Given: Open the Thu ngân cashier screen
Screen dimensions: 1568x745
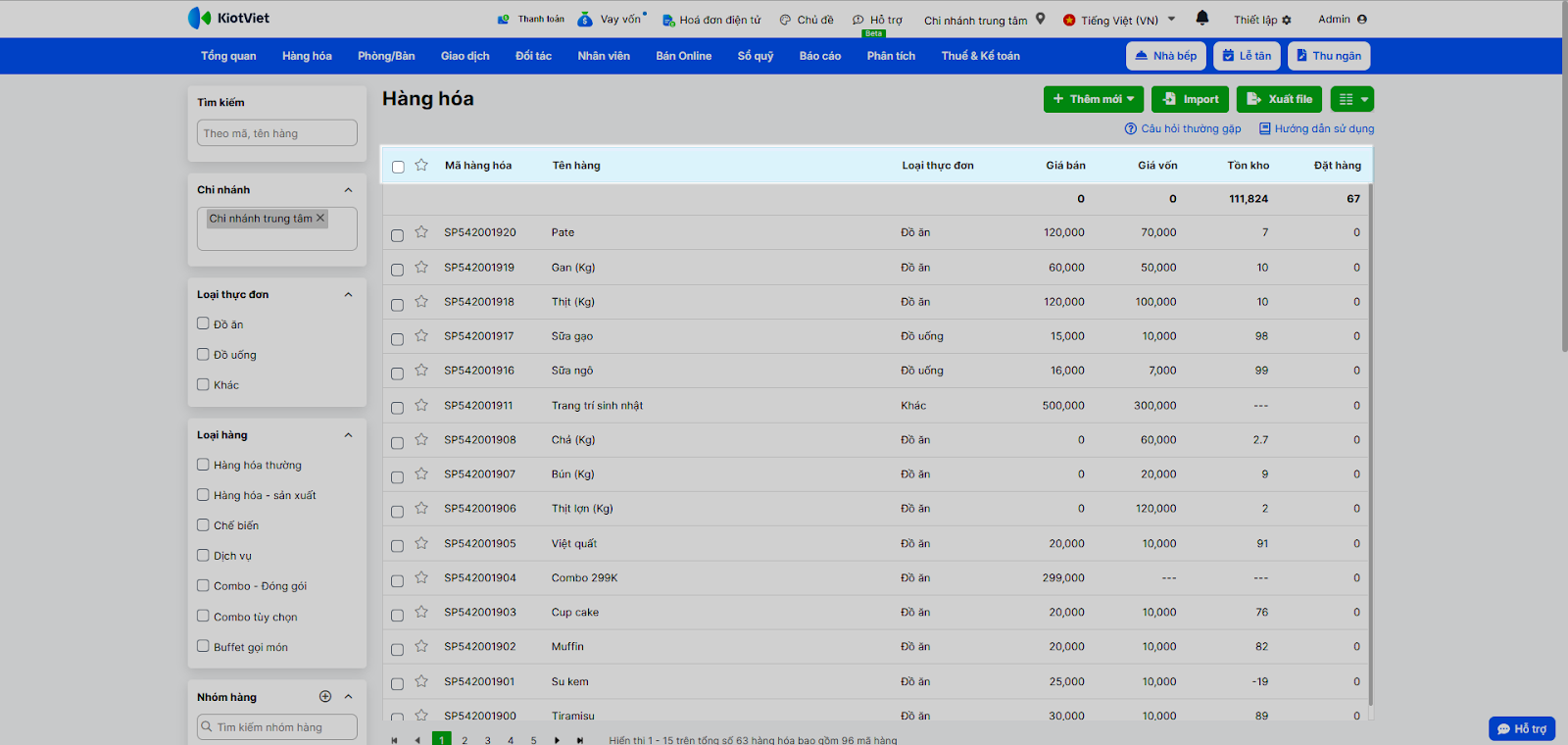Looking at the screenshot, I should [1329, 56].
